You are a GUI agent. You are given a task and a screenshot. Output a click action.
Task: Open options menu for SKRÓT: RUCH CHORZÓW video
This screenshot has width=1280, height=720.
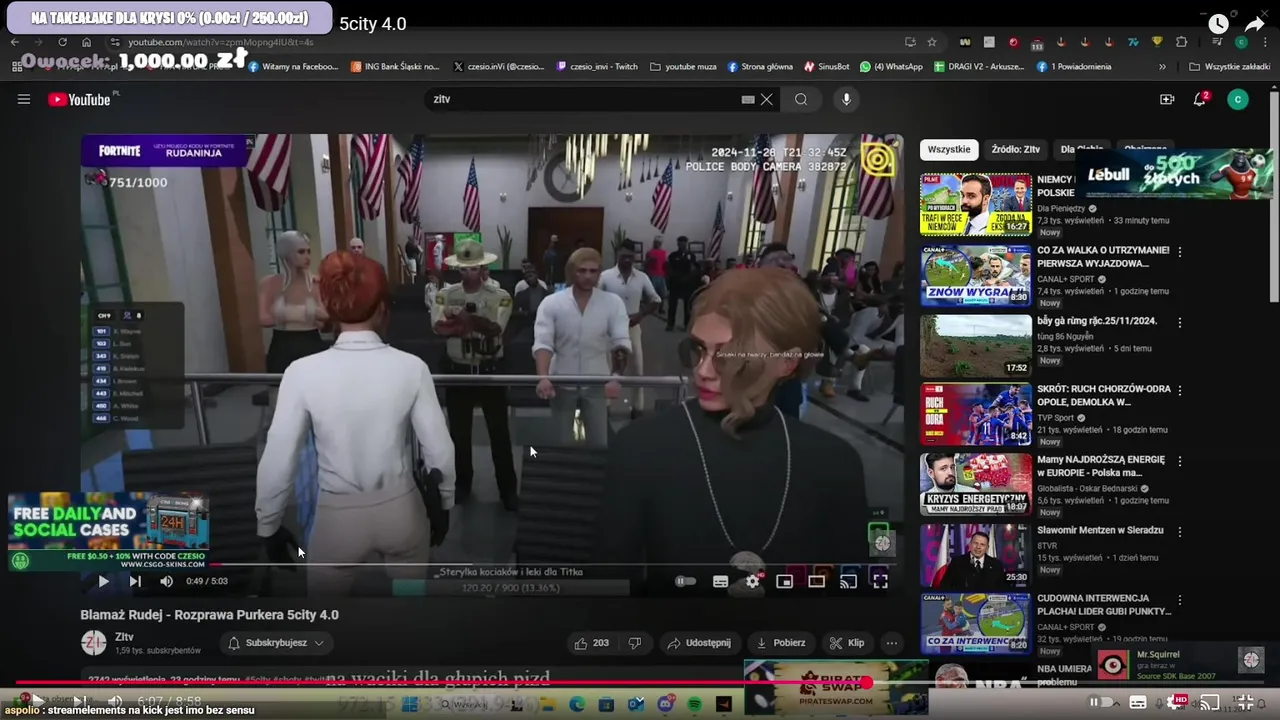click(x=1180, y=391)
